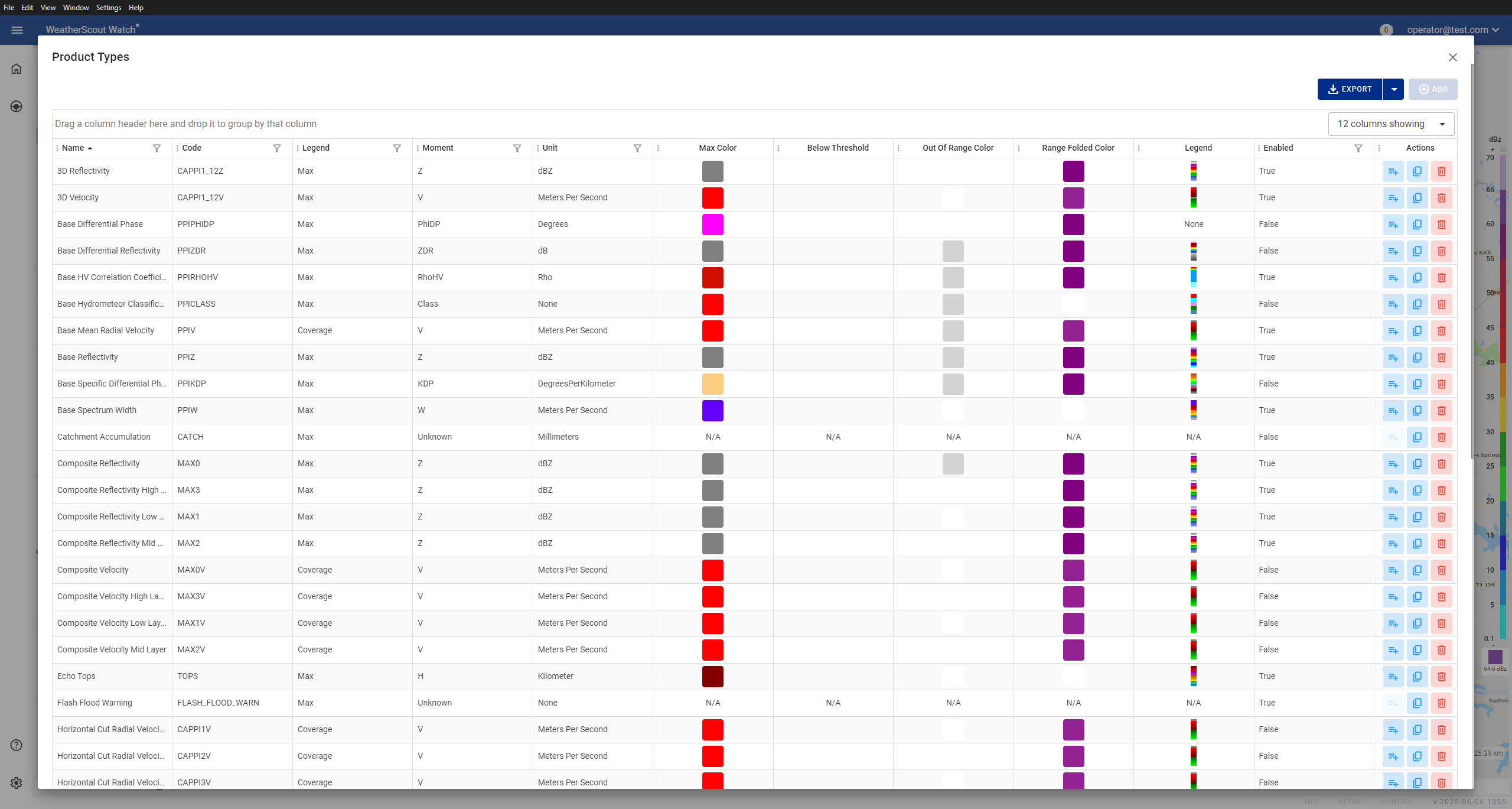1512x809 pixels.
Task: Open filter for the Enabled column
Action: pos(1358,148)
